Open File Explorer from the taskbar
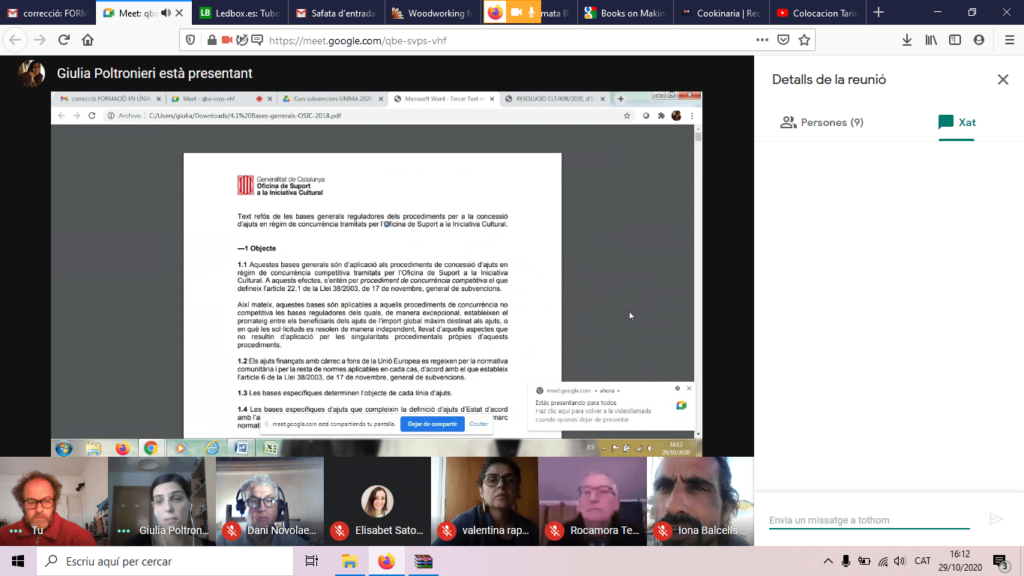Image resolution: width=1024 pixels, height=576 pixels. click(x=349, y=561)
